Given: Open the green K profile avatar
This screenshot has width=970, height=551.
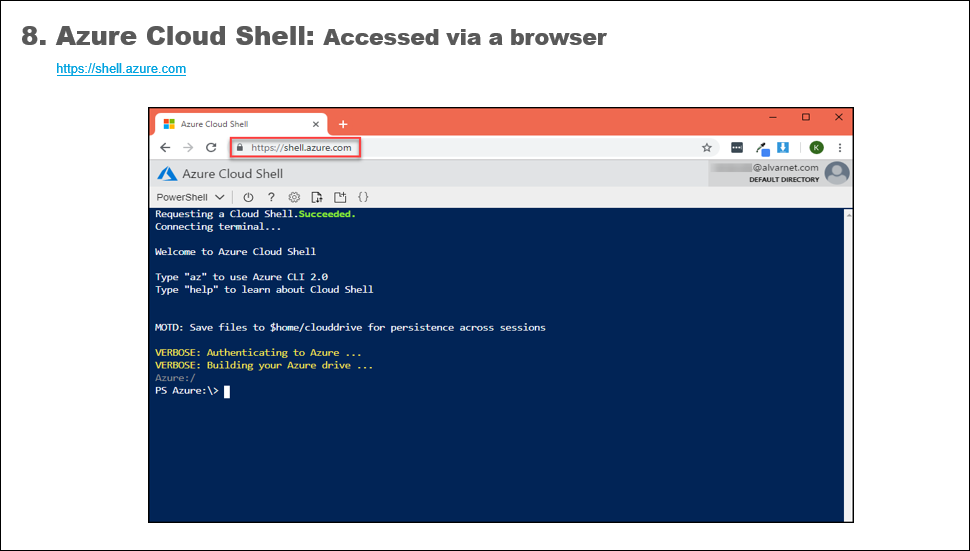Looking at the screenshot, I should tap(817, 148).
